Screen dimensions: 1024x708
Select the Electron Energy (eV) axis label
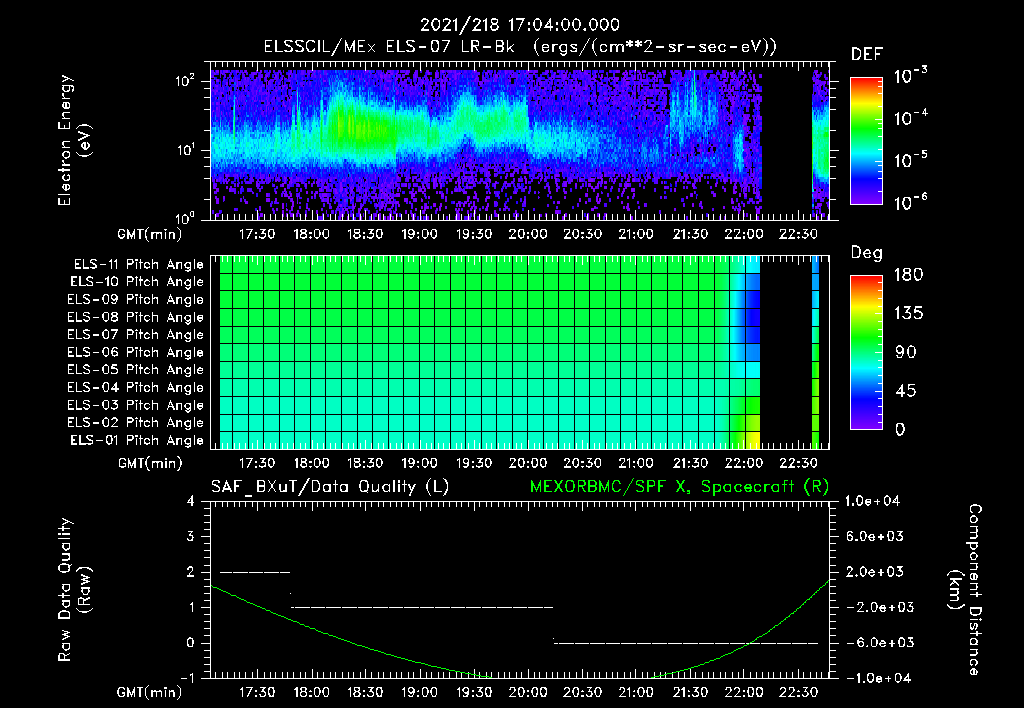click(x=74, y=140)
